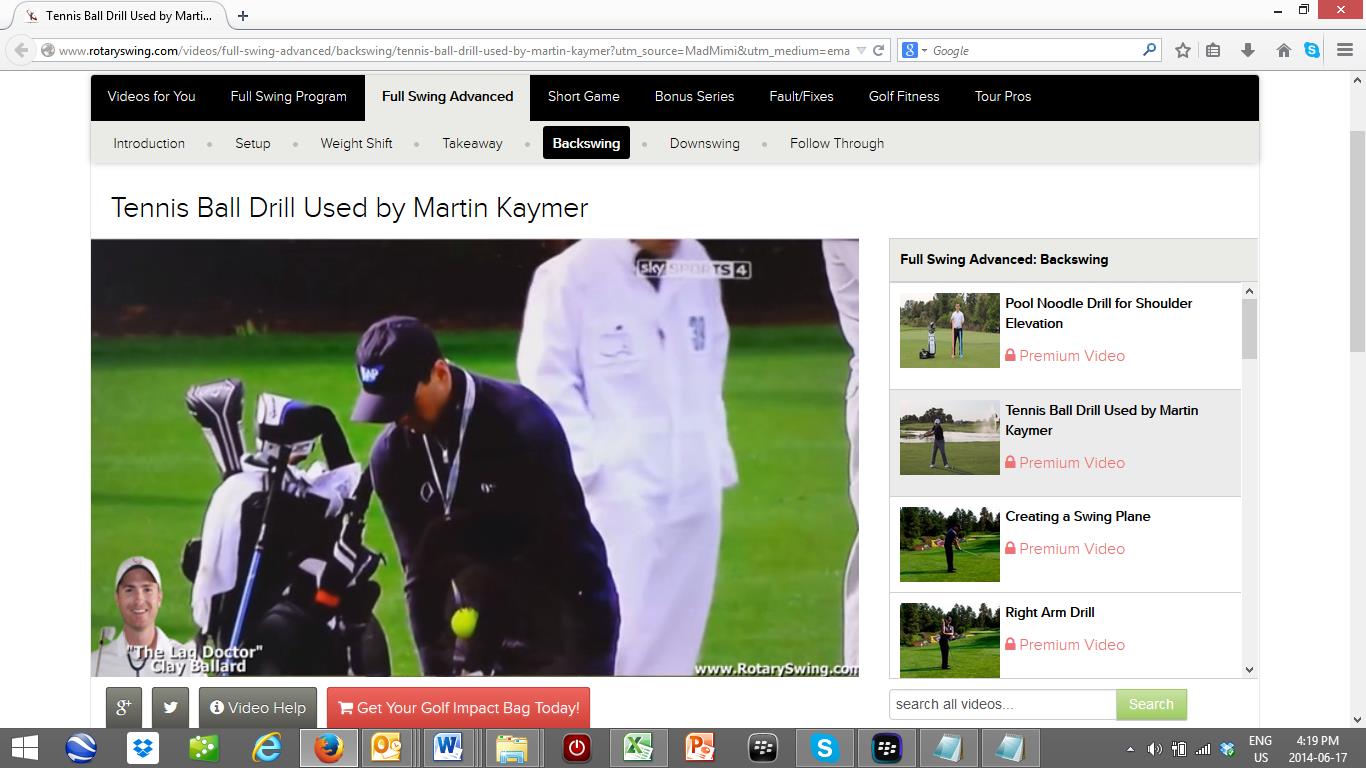Launch Google Earth from the taskbar
The width and height of the screenshot is (1366, 768).
pyautogui.click(x=80, y=748)
